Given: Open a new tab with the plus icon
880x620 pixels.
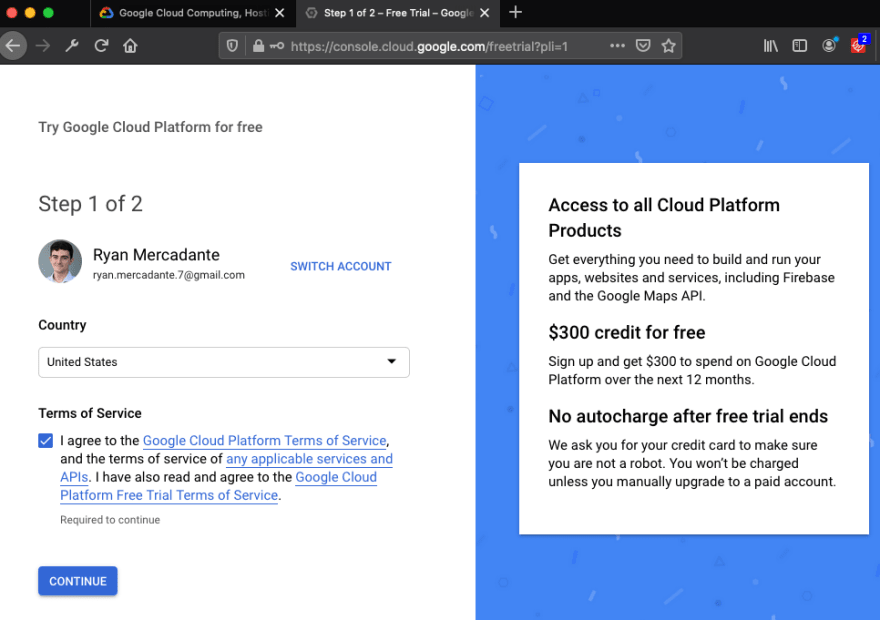Looking at the screenshot, I should 515,12.
